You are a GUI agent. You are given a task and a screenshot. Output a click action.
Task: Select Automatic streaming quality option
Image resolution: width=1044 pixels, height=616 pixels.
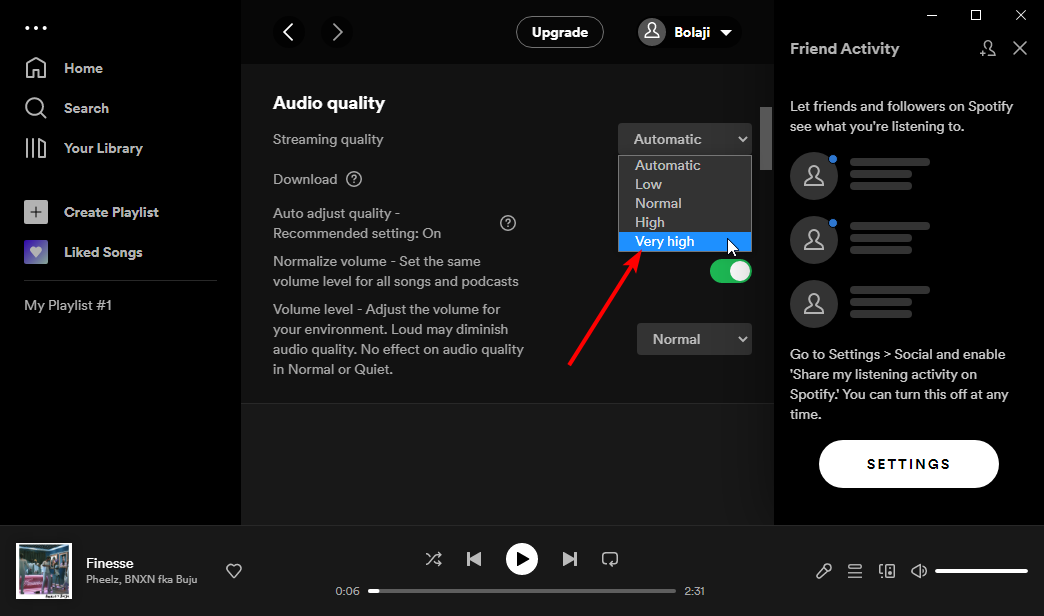click(685, 165)
